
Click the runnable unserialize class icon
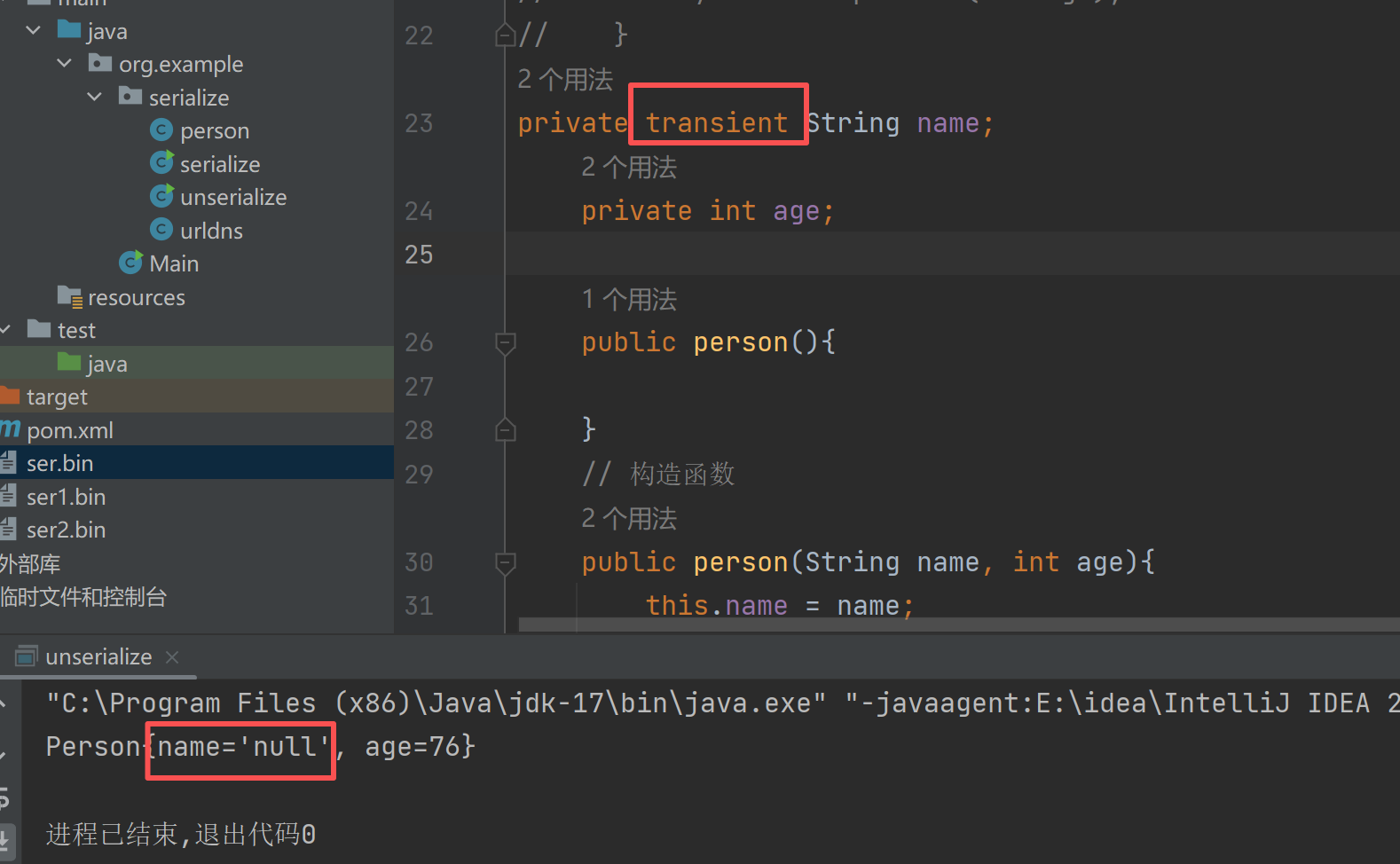point(161,197)
